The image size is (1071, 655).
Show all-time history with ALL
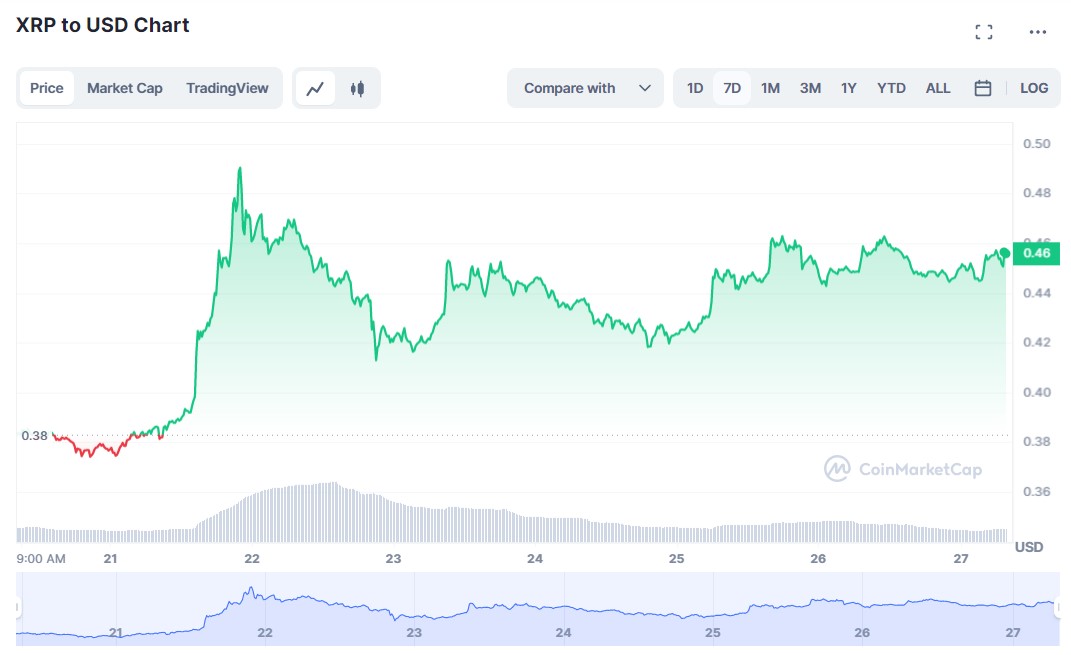(937, 88)
